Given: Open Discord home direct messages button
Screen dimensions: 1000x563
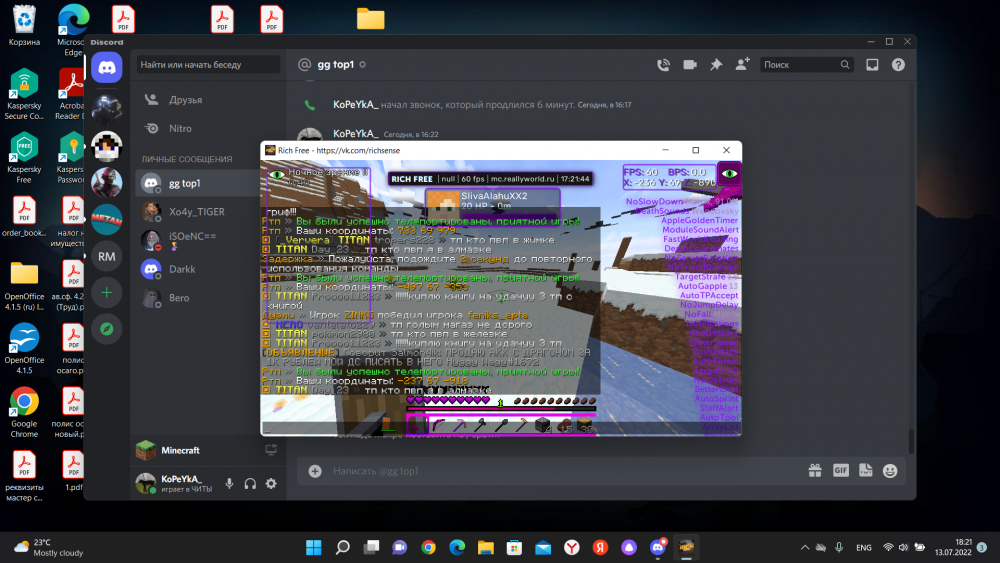Looking at the screenshot, I should click(107, 67).
